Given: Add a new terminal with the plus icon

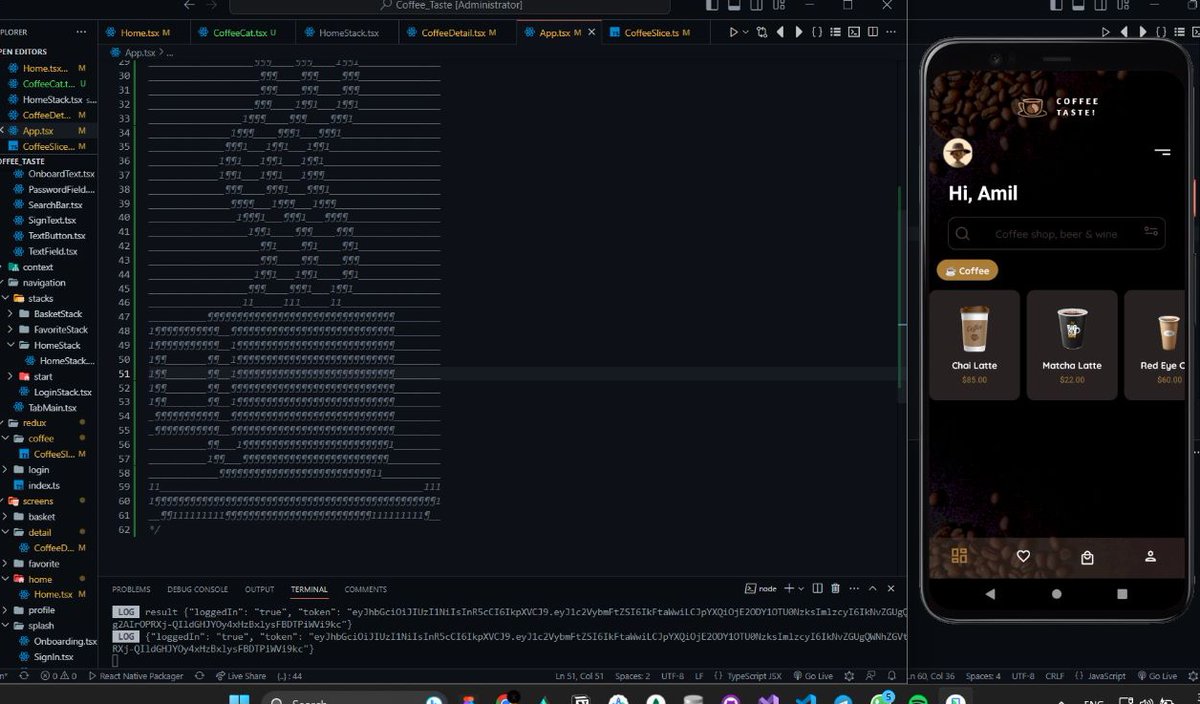Looking at the screenshot, I should click(788, 588).
